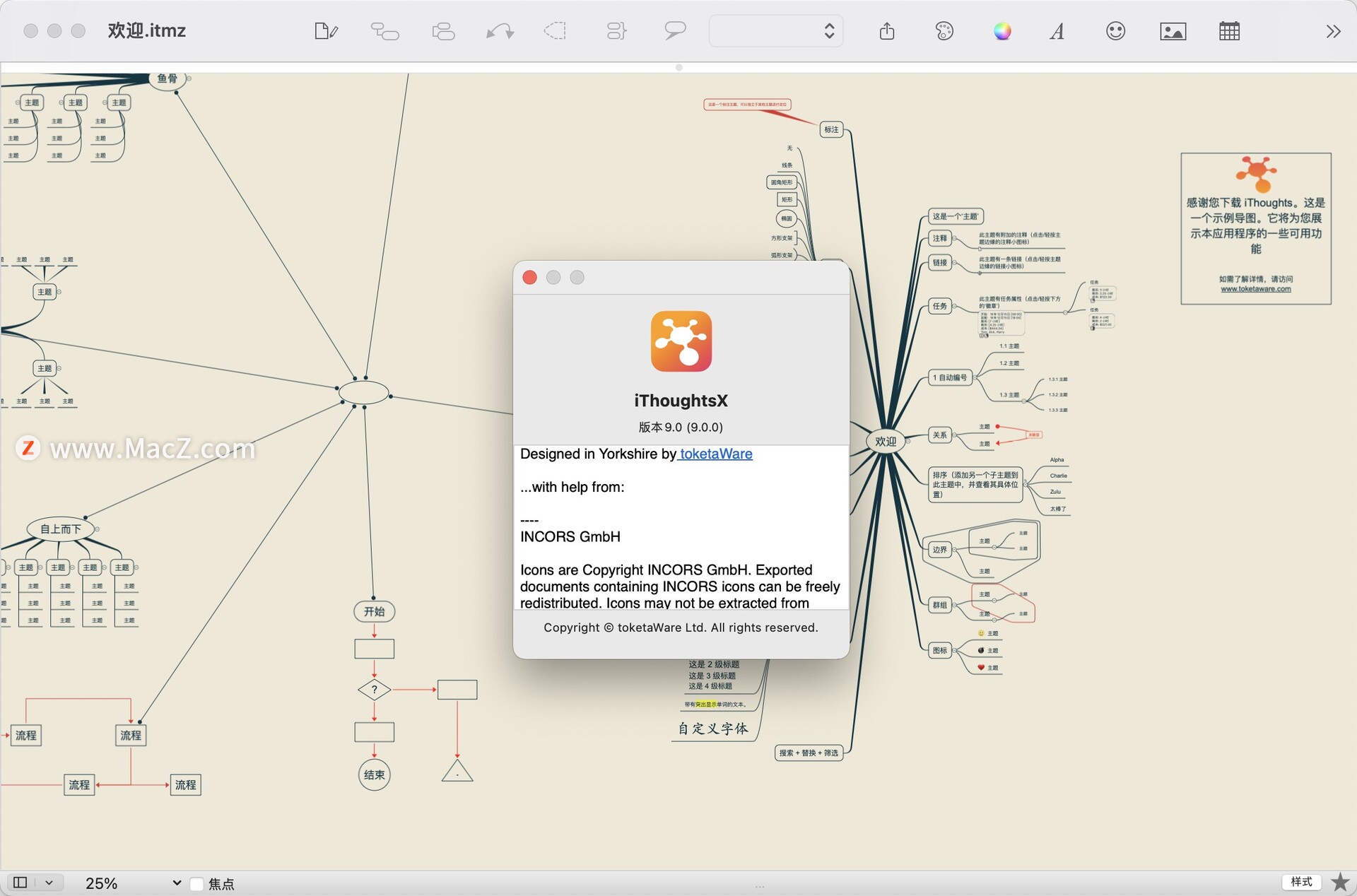This screenshot has width=1357, height=896.
Task: Select the 边界 topic node
Action: point(939,549)
